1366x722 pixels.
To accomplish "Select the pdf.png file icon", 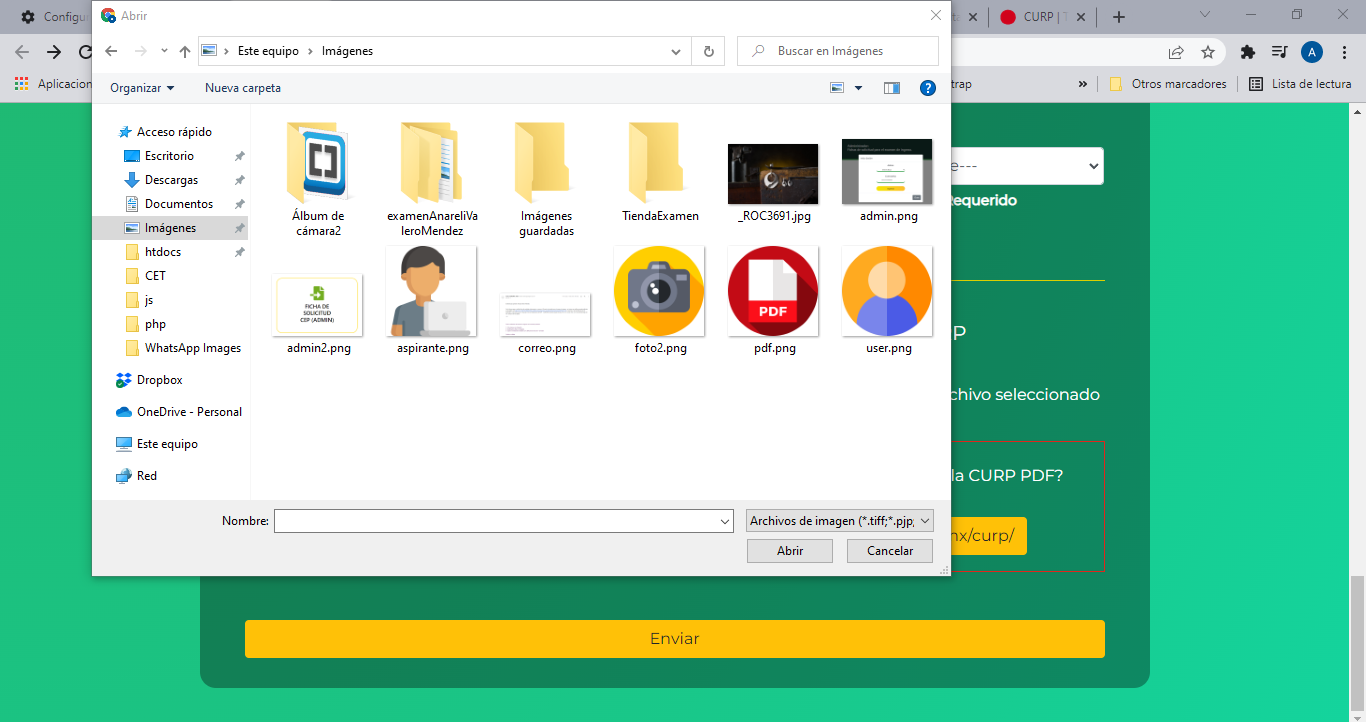I will (x=773, y=291).
